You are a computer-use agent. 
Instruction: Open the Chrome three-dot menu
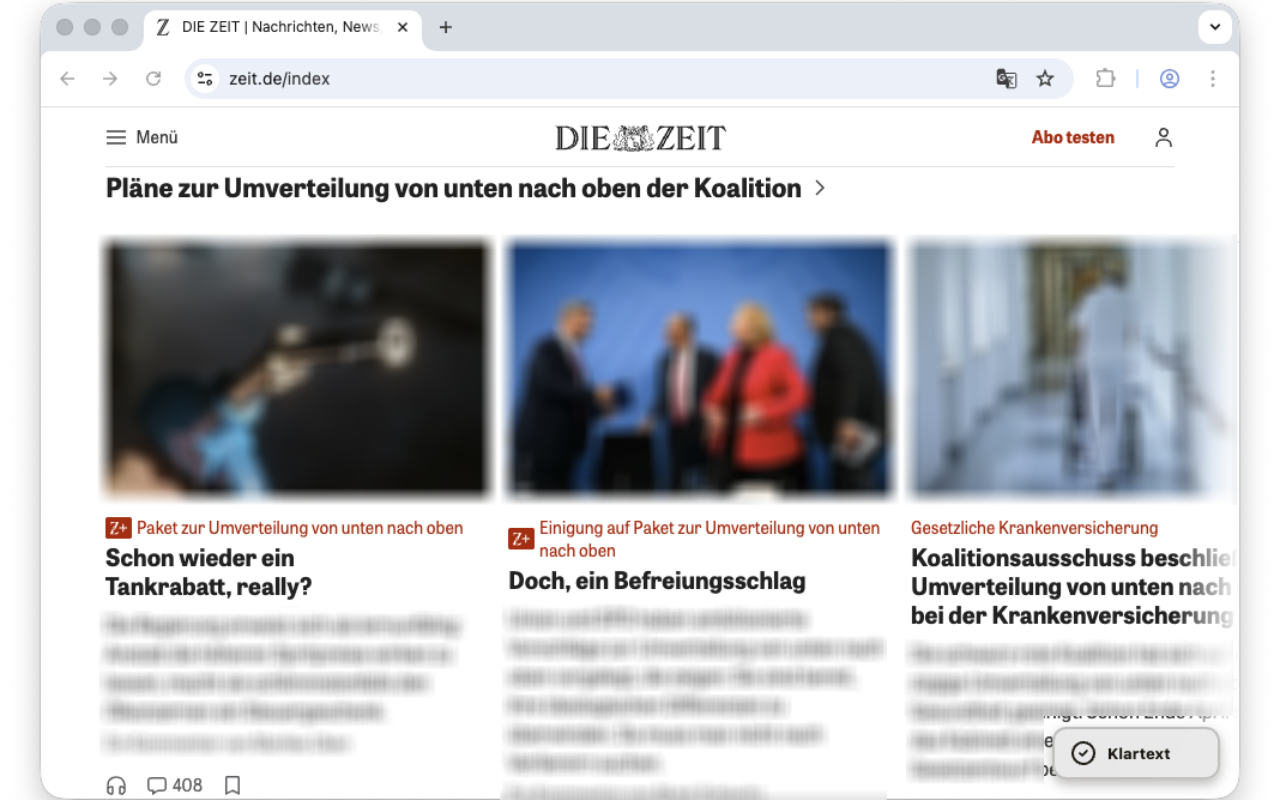[1212, 78]
